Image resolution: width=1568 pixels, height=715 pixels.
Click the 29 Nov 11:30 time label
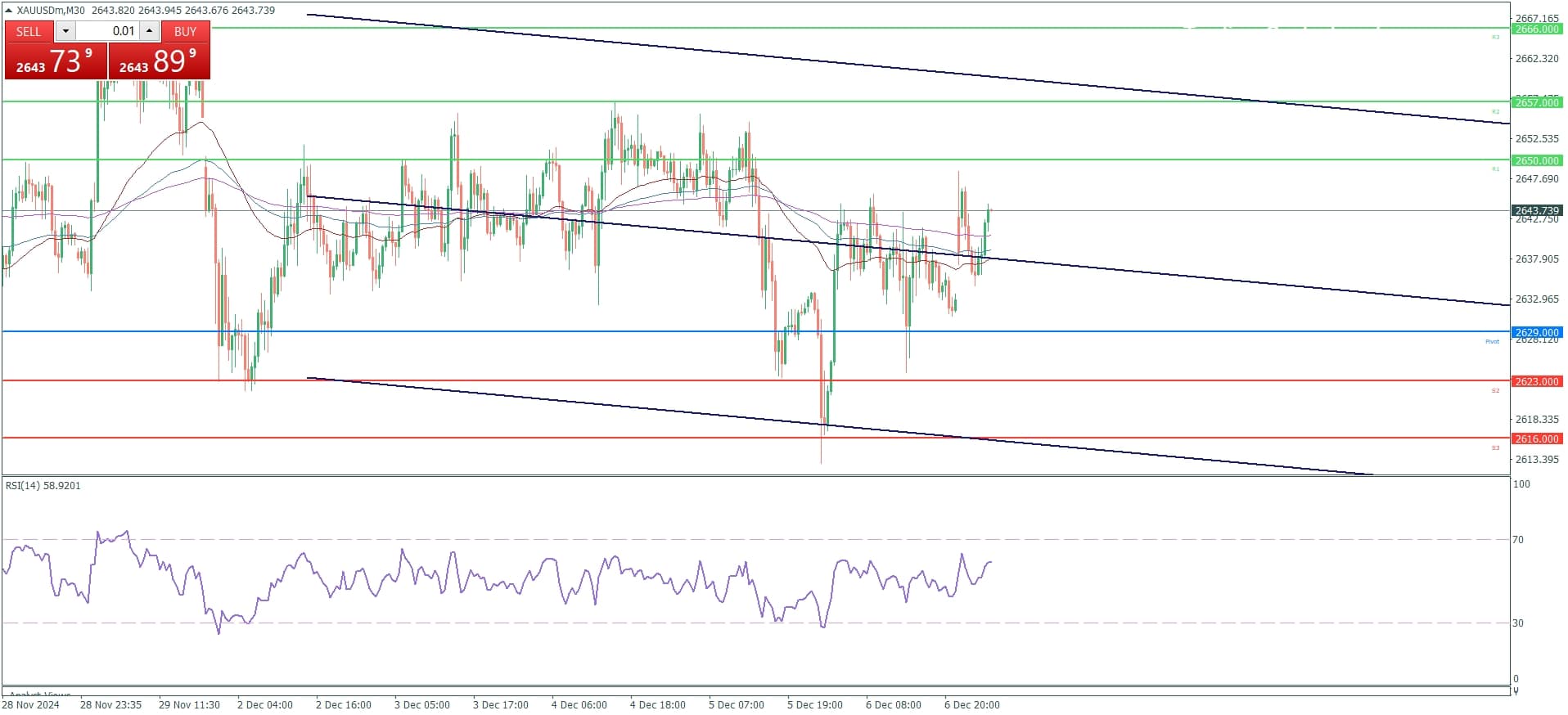[189, 704]
